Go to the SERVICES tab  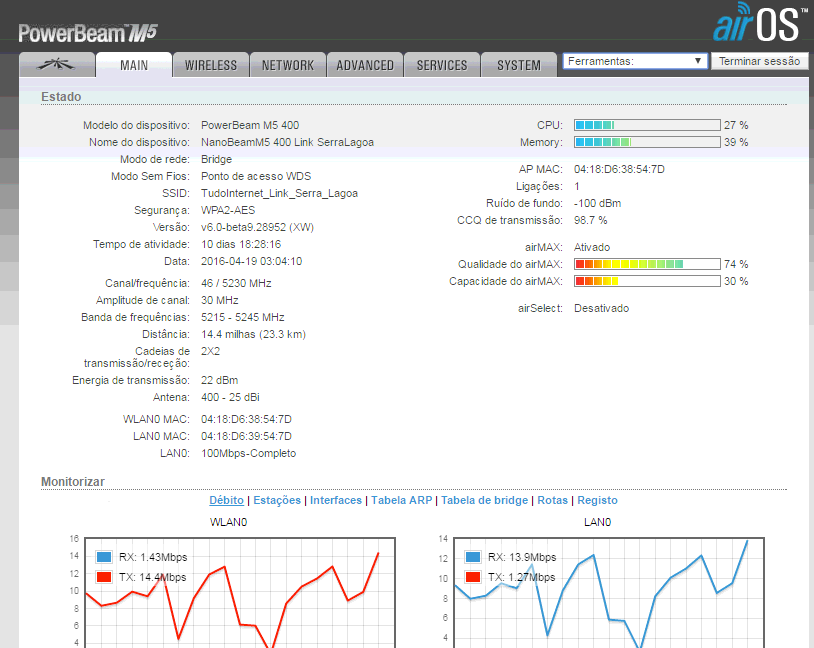click(x=442, y=65)
